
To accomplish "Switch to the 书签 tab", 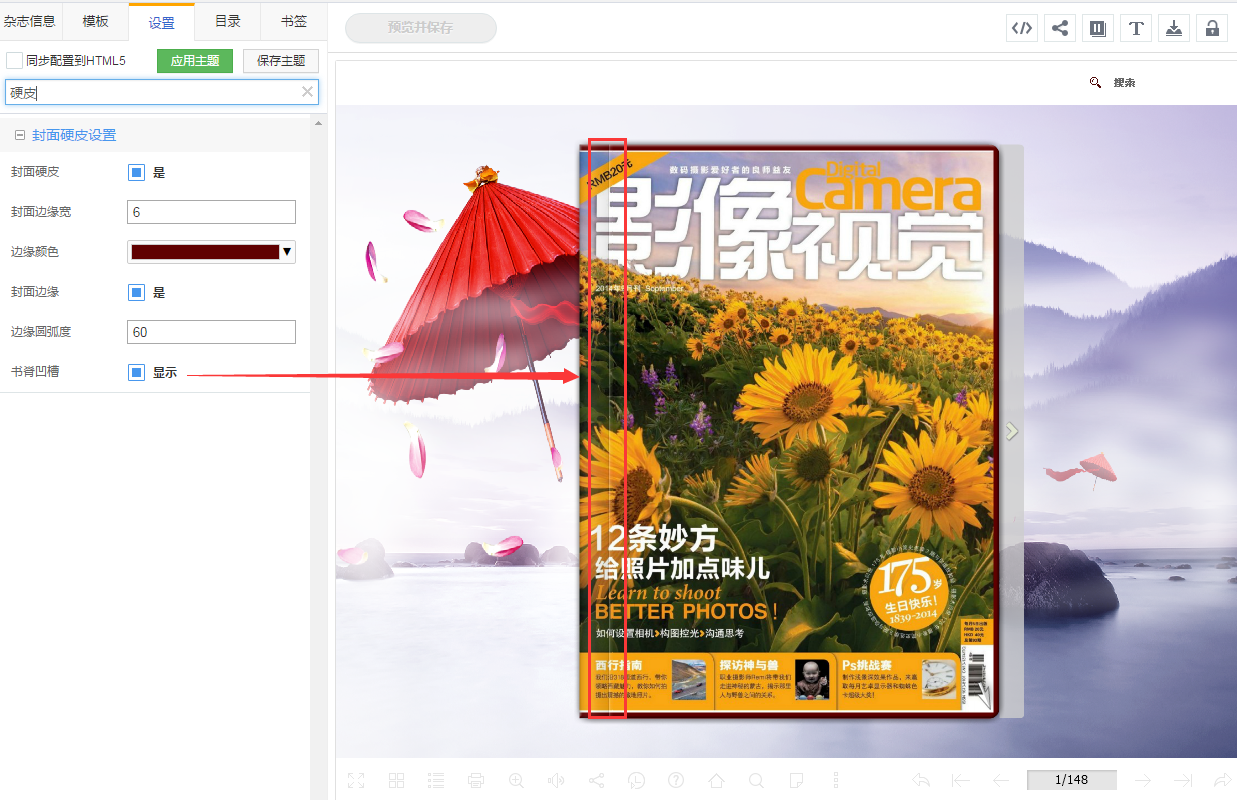I will 294,21.
